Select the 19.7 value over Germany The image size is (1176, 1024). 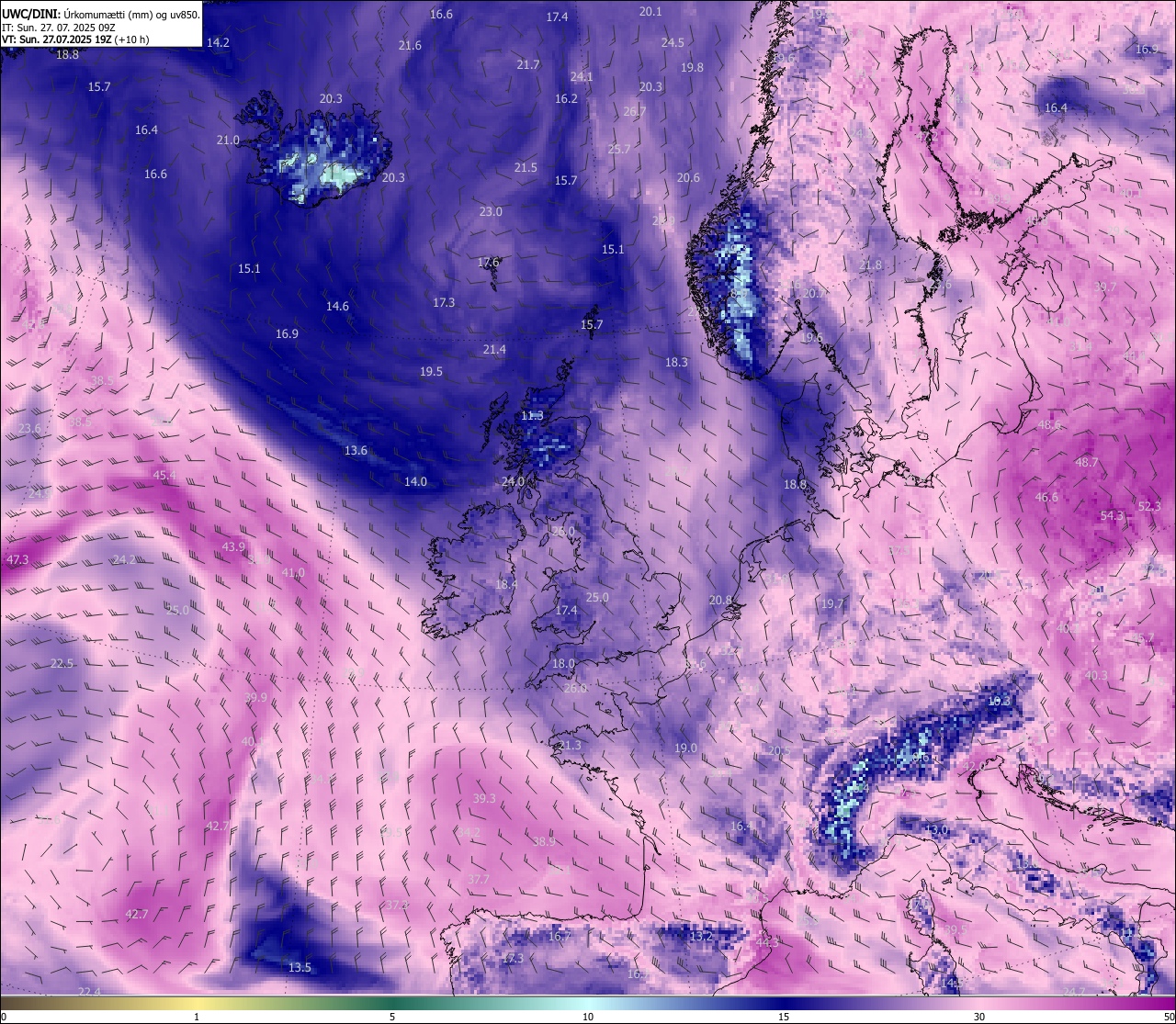(x=832, y=603)
